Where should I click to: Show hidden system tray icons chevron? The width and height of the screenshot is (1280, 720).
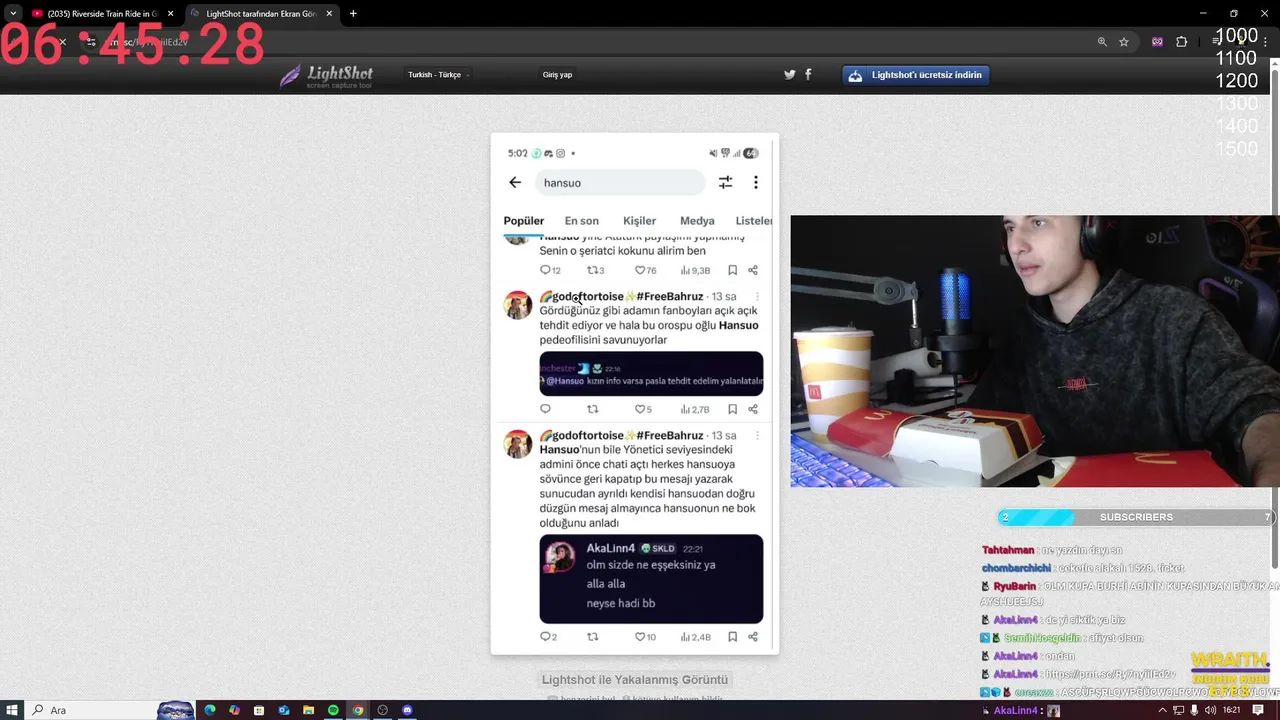tap(1162, 710)
